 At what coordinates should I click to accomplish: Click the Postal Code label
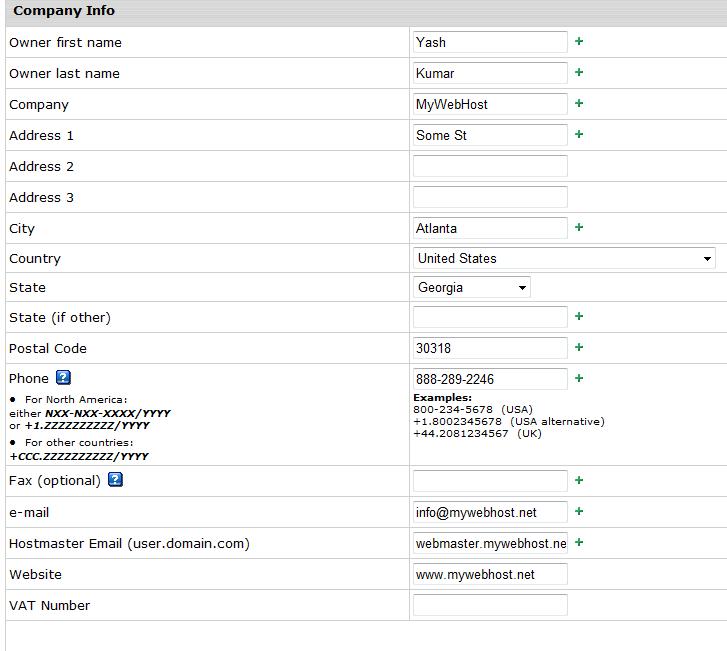[48, 349]
